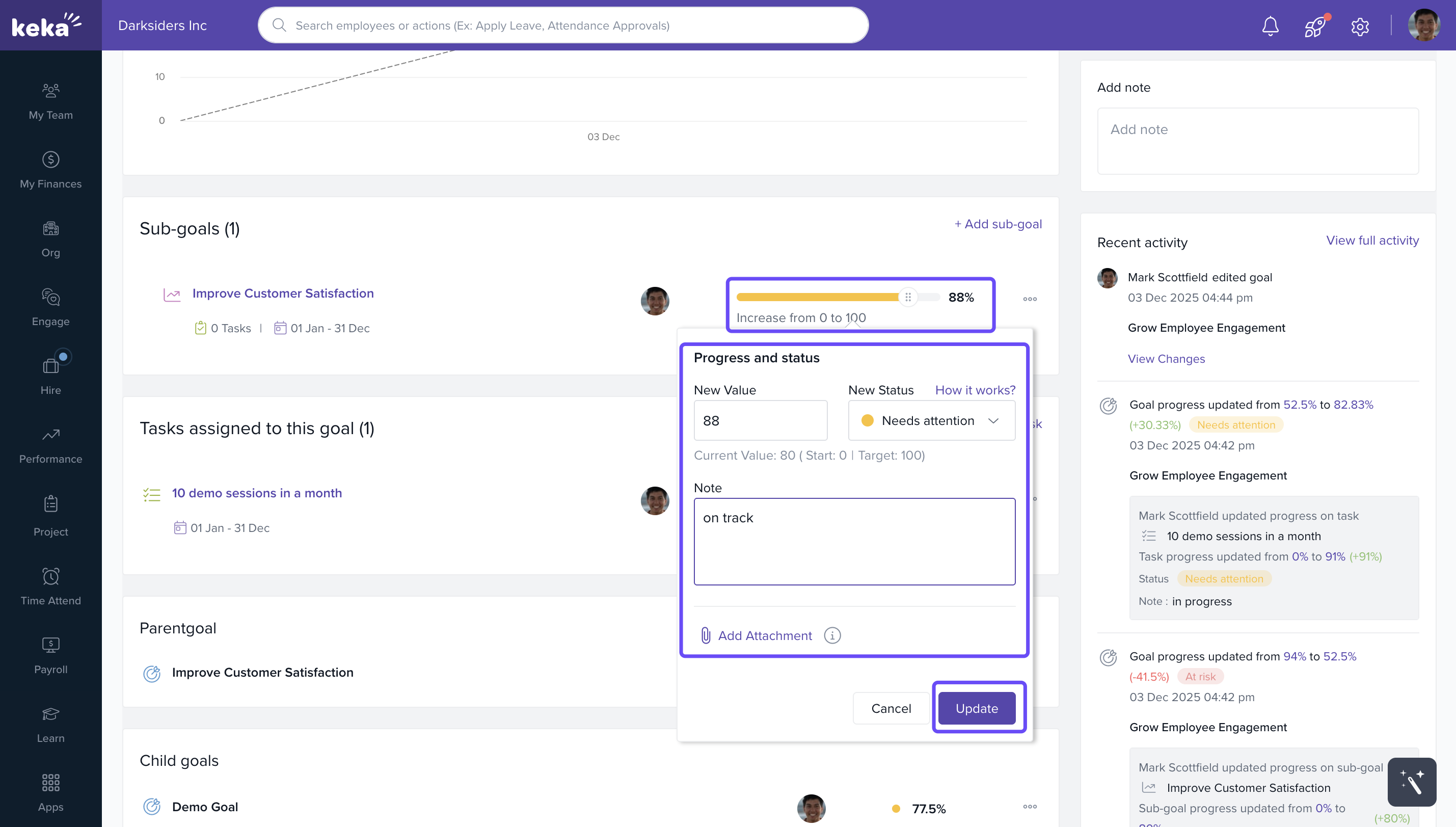
Task: Open sub-goal three-dots options menu
Action: coord(1030,299)
